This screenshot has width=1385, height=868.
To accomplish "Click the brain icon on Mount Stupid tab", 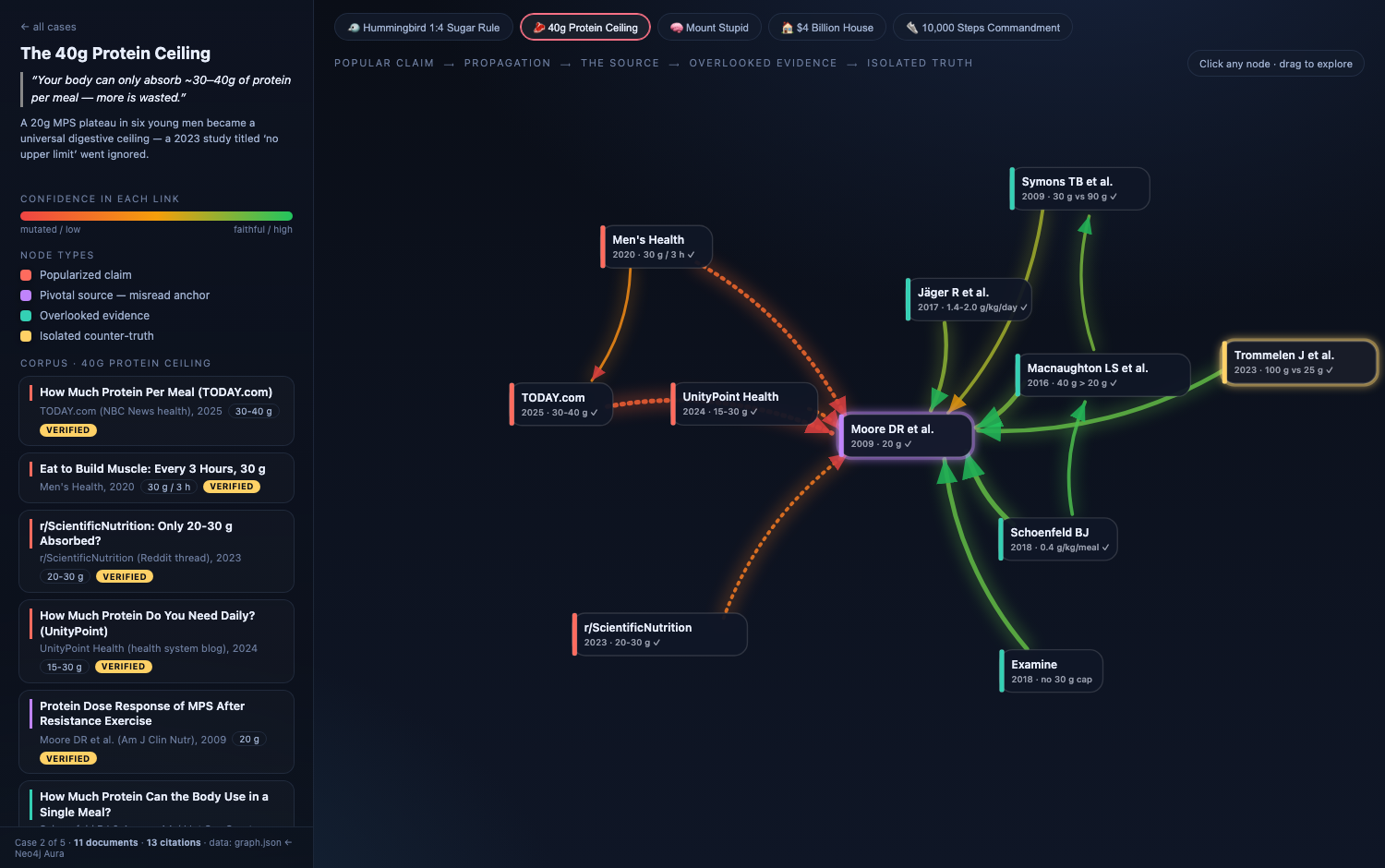I will click(677, 28).
